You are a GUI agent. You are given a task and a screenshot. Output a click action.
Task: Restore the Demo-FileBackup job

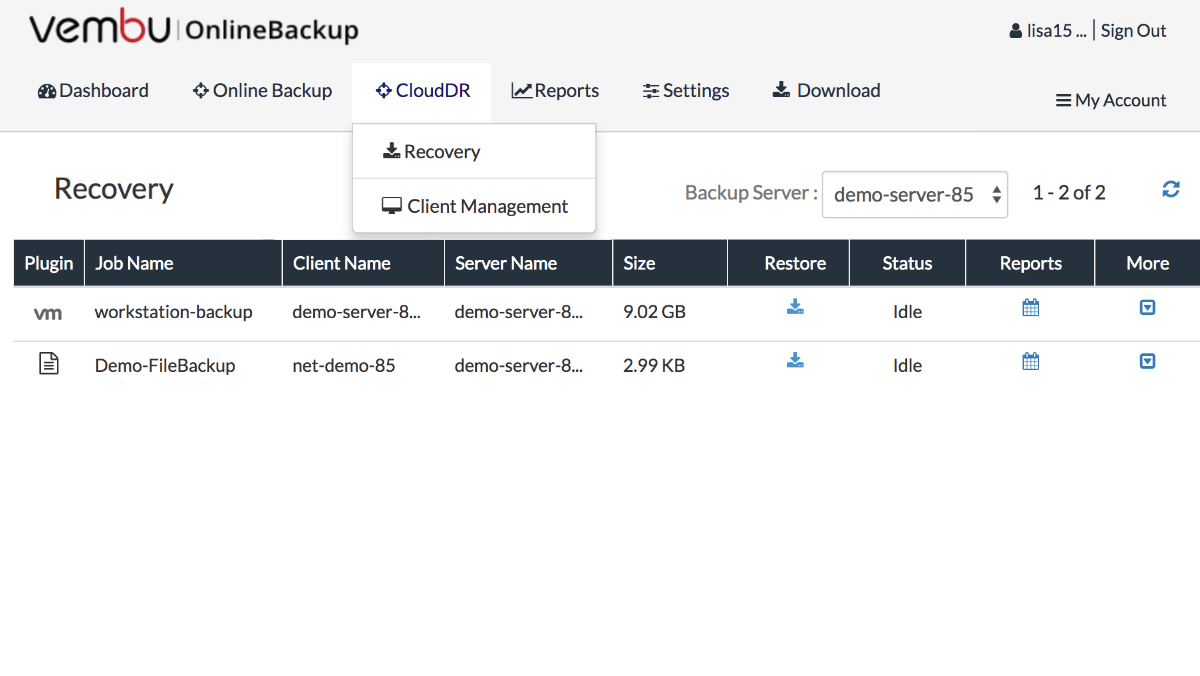tap(795, 360)
